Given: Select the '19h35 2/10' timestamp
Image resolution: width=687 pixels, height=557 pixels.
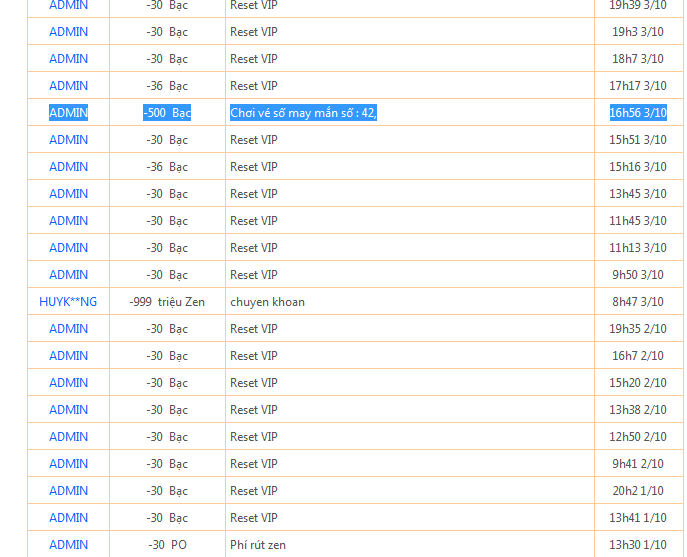Looking at the screenshot, I should tap(638, 329).
